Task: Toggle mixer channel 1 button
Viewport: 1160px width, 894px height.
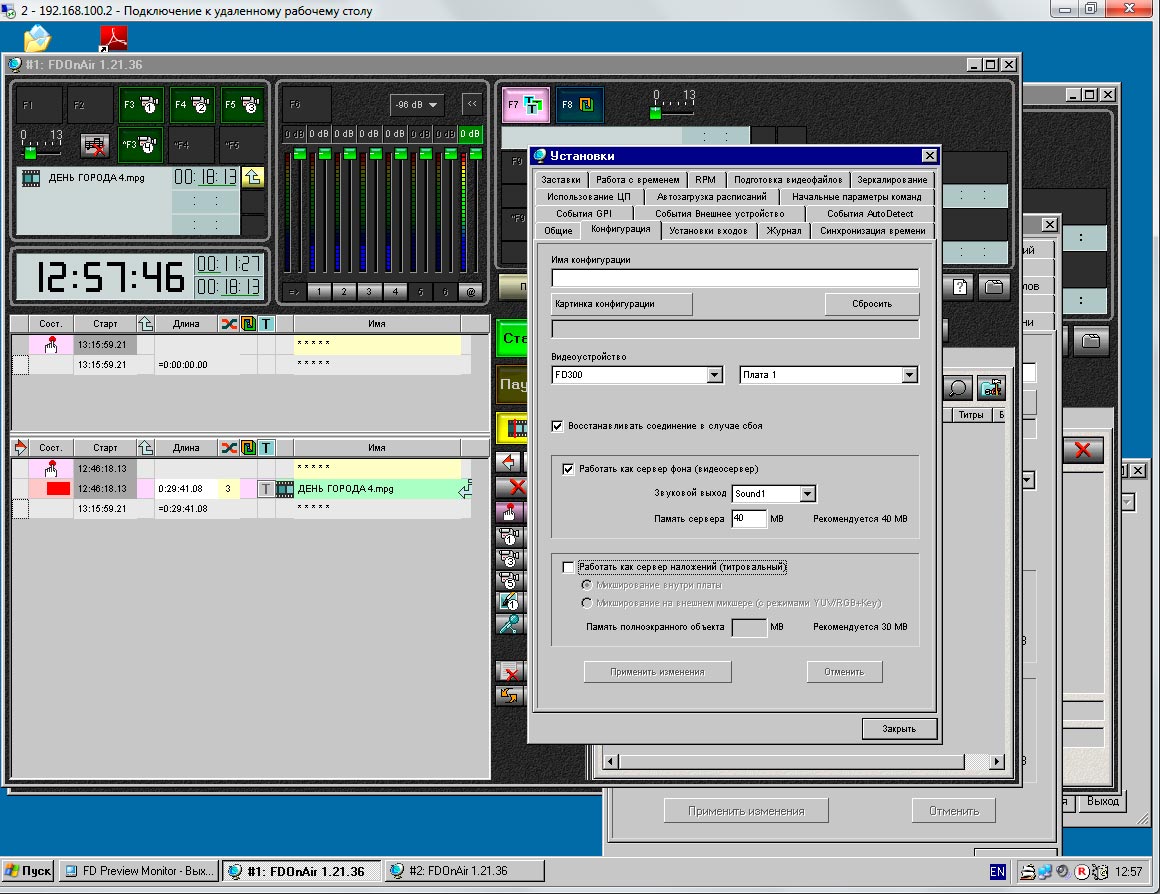Action: tap(320, 292)
